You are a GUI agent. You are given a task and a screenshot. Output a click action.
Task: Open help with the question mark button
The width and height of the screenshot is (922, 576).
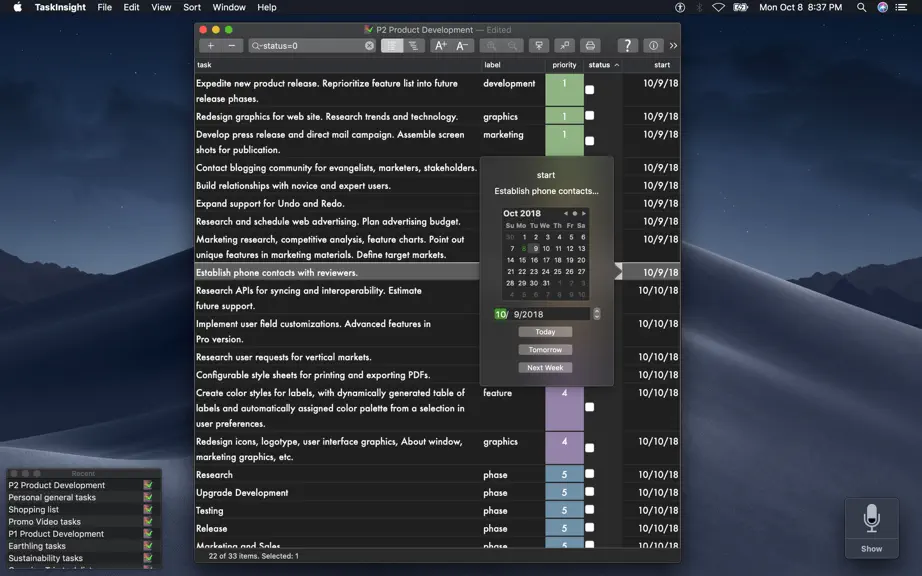[627, 46]
